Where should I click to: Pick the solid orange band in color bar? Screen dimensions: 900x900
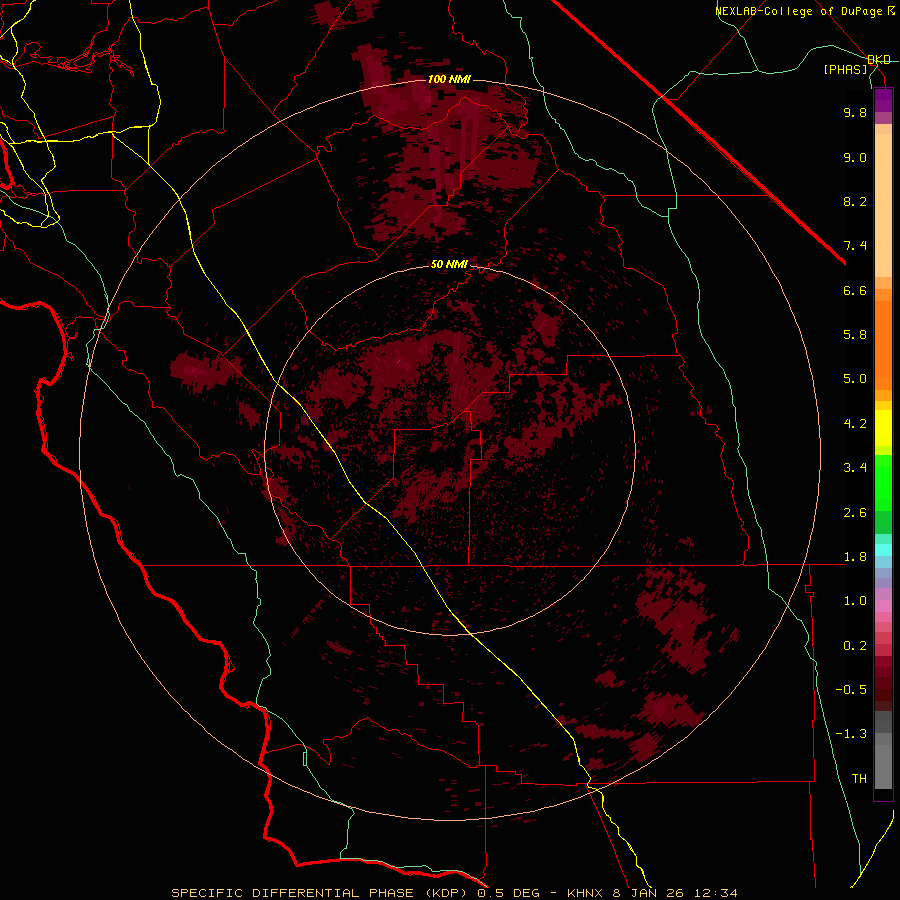pos(883,346)
